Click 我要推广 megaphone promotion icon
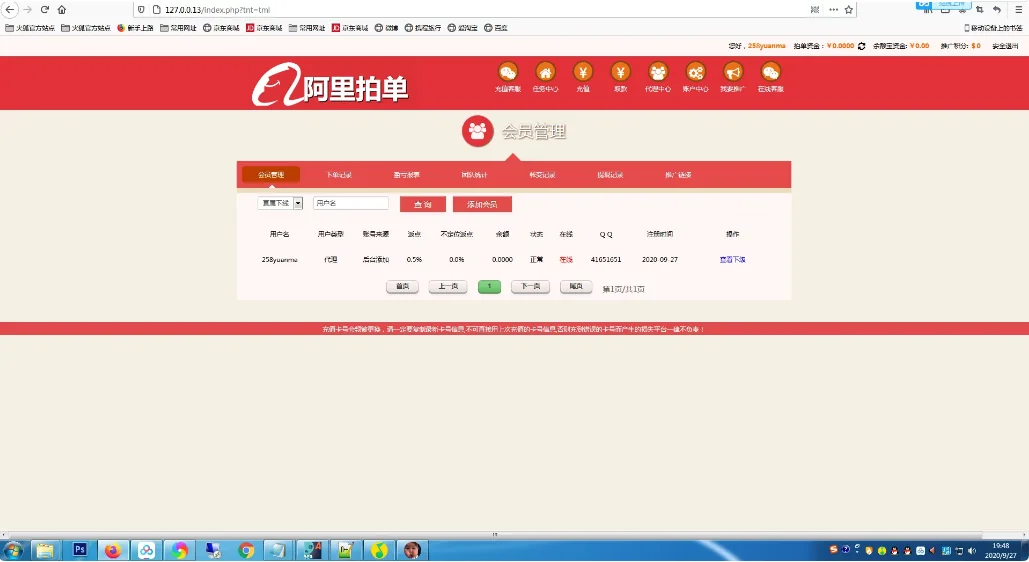The width and height of the screenshot is (1029, 562). [733, 72]
